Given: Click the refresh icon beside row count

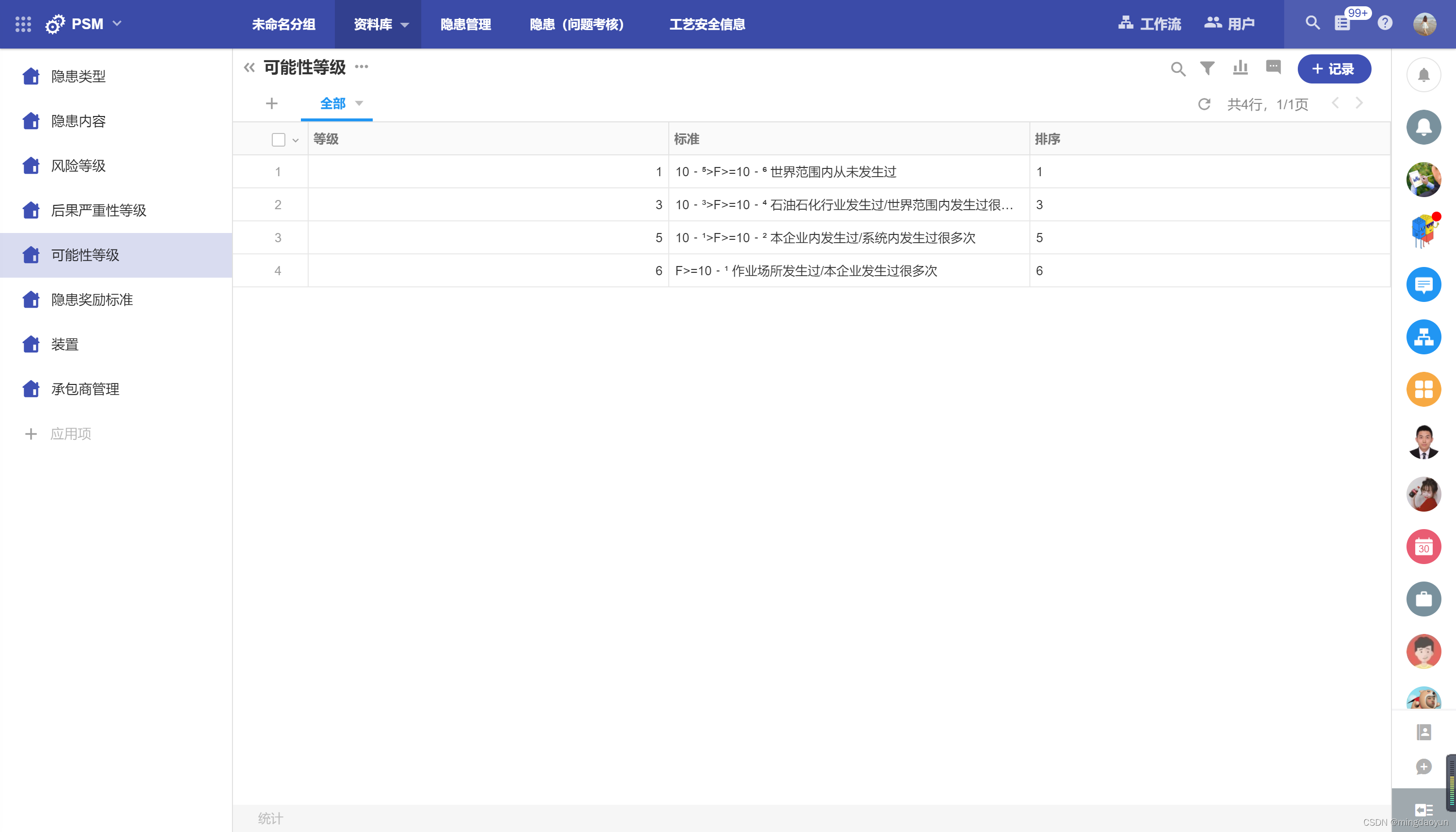Looking at the screenshot, I should pos(1204,104).
